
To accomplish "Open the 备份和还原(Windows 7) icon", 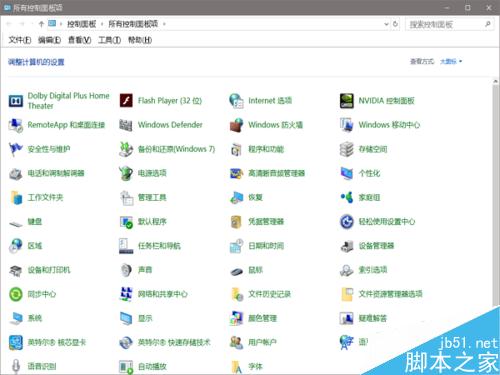I will point(126,149).
